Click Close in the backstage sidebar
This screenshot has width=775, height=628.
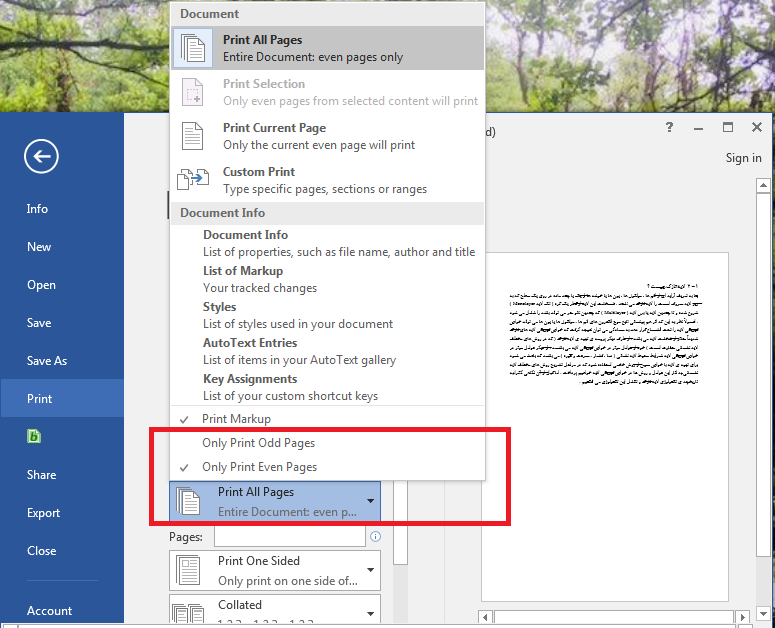[62, 551]
